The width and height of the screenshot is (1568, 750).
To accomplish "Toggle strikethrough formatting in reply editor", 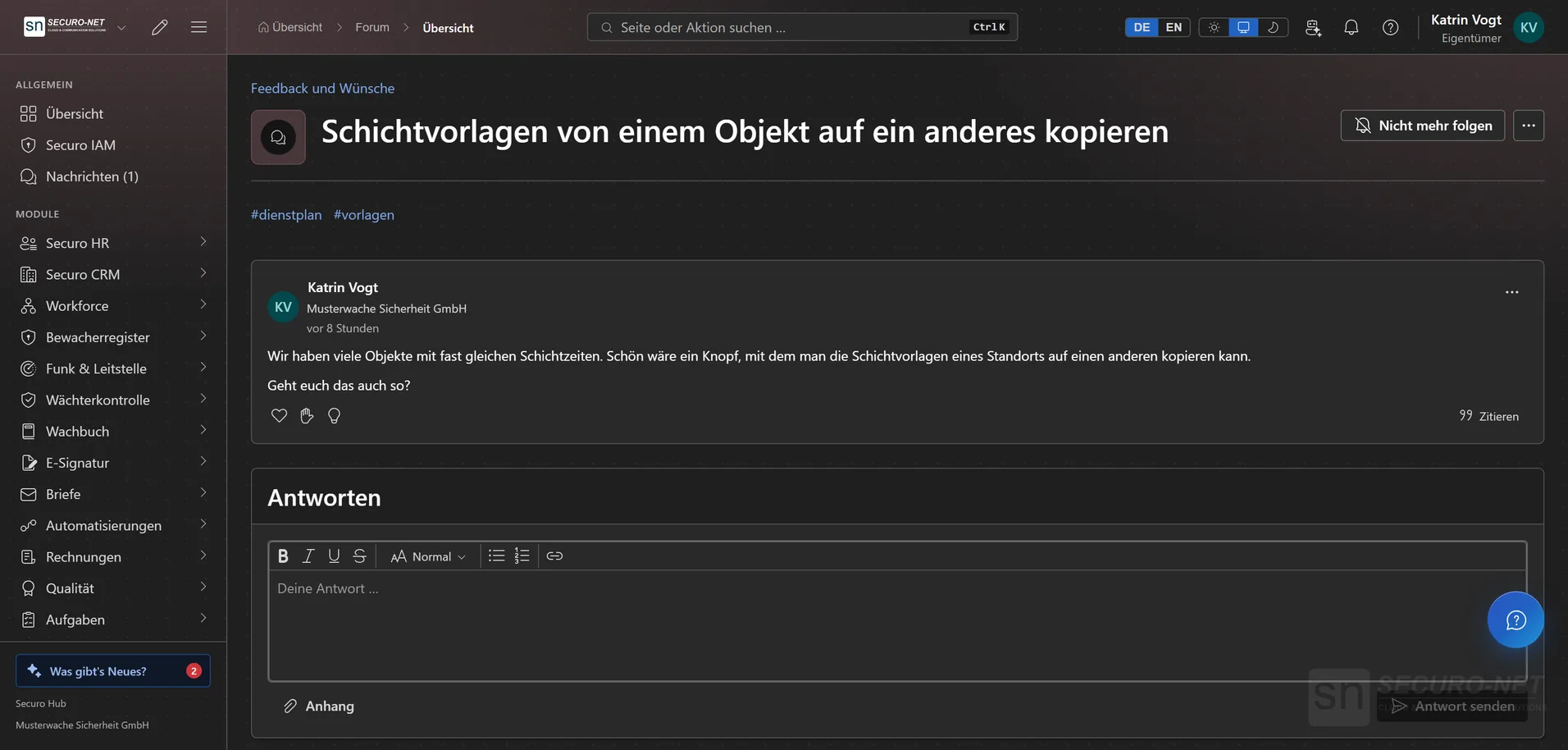I will tap(359, 556).
